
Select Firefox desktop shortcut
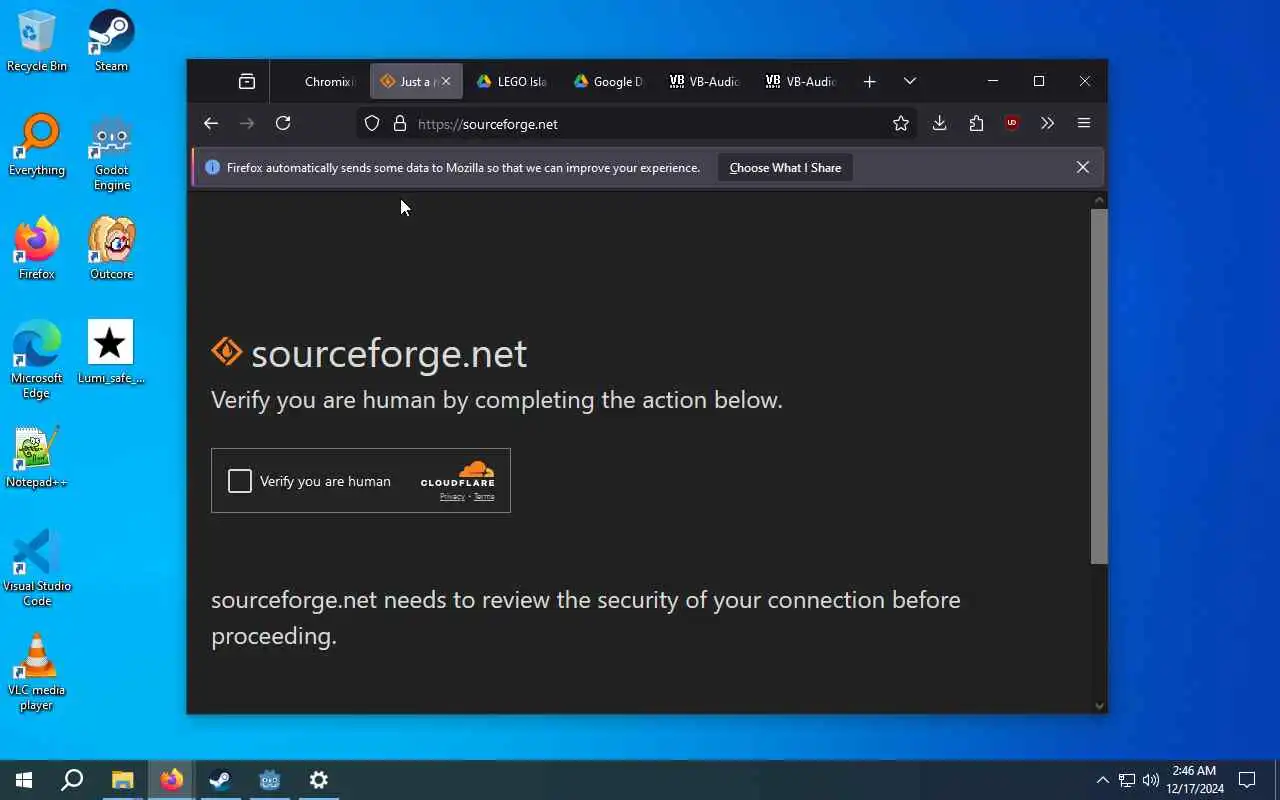coord(37,249)
